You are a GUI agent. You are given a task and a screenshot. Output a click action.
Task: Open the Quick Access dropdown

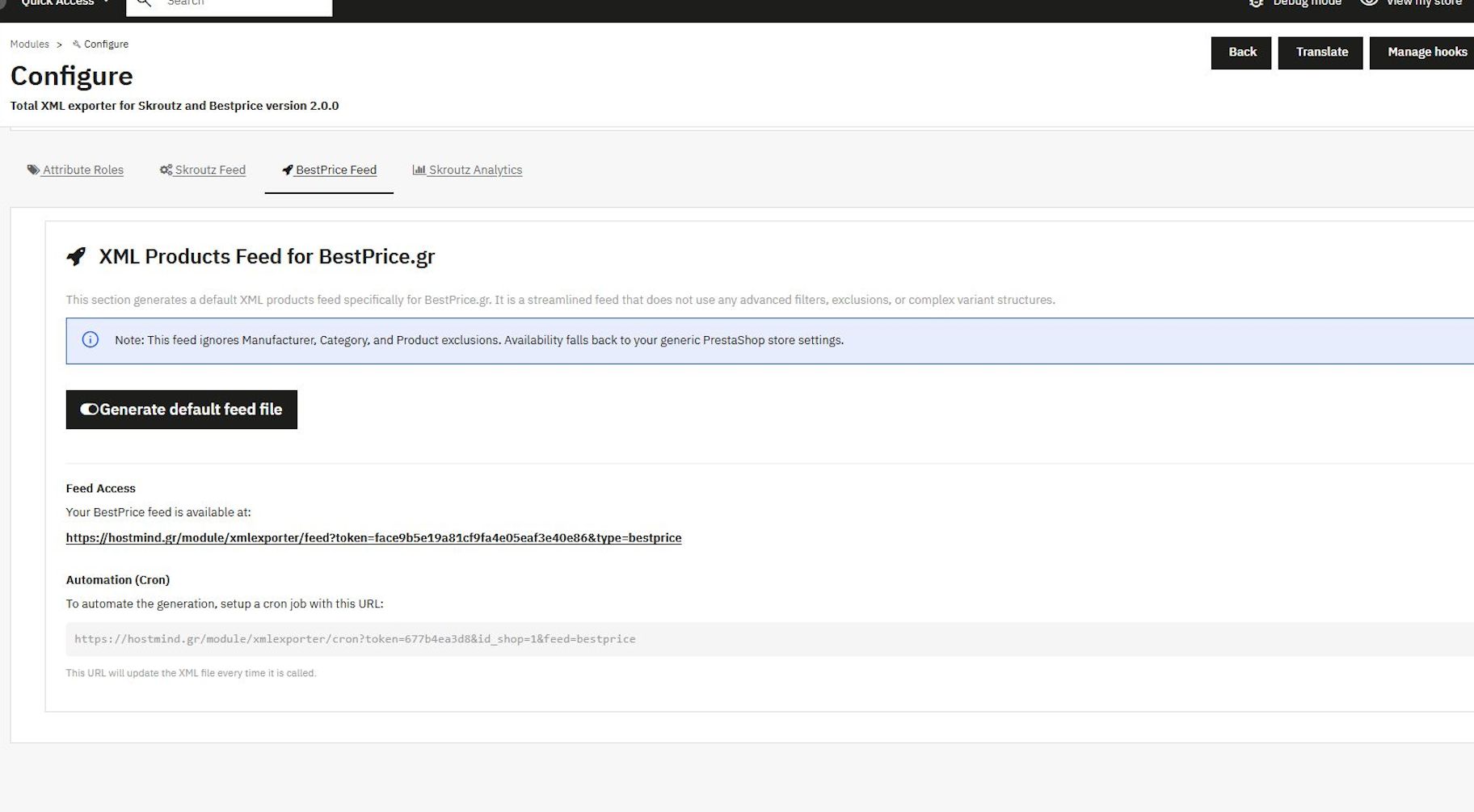pos(63,3)
